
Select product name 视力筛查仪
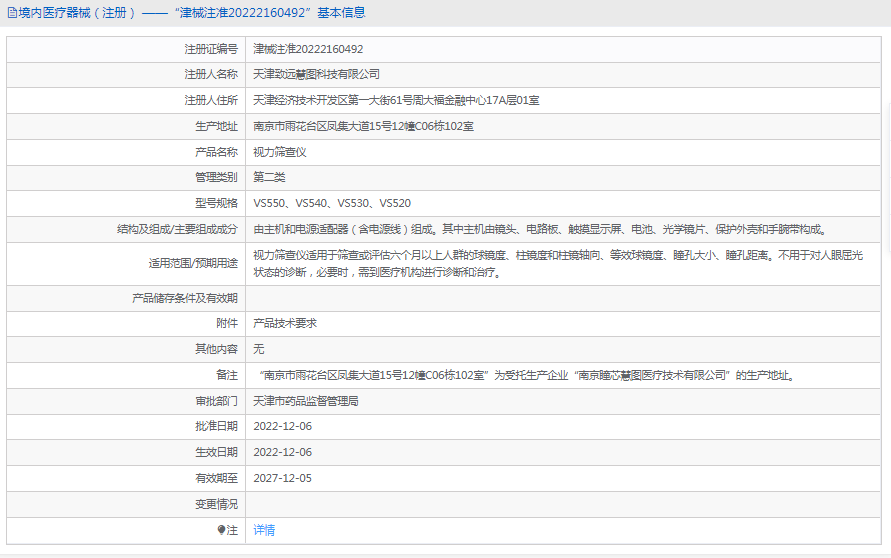tap(280, 152)
